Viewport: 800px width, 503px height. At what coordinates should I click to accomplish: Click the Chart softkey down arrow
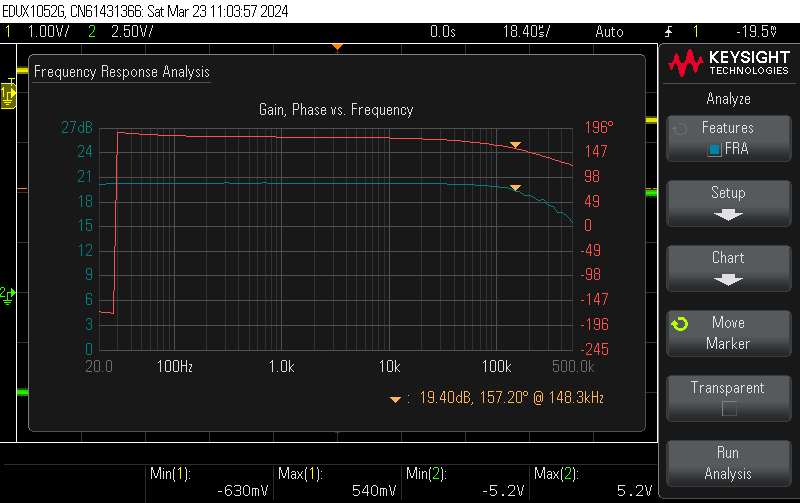coord(728,280)
